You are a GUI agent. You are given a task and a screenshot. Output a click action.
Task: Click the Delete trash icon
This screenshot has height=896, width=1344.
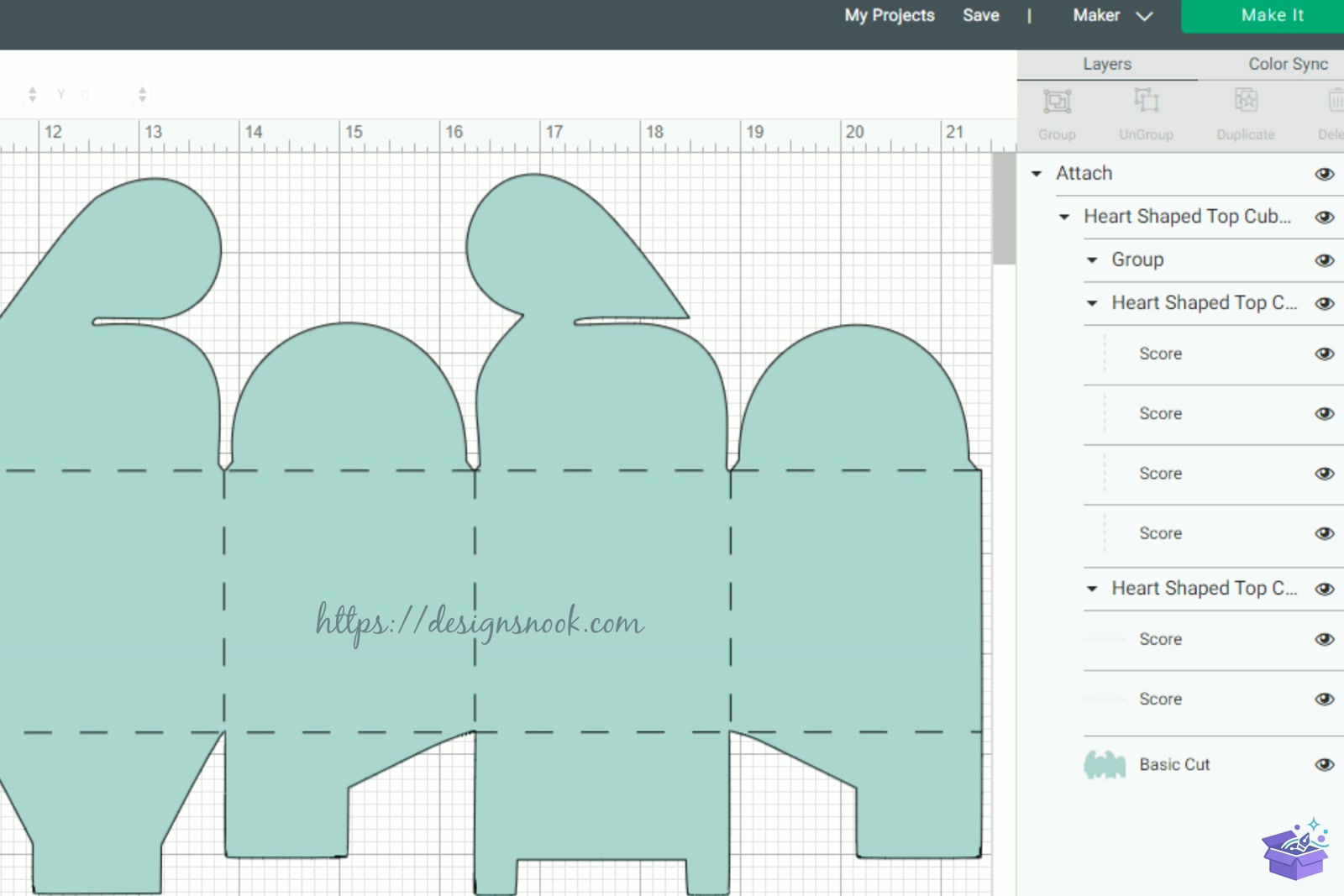[1336, 101]
